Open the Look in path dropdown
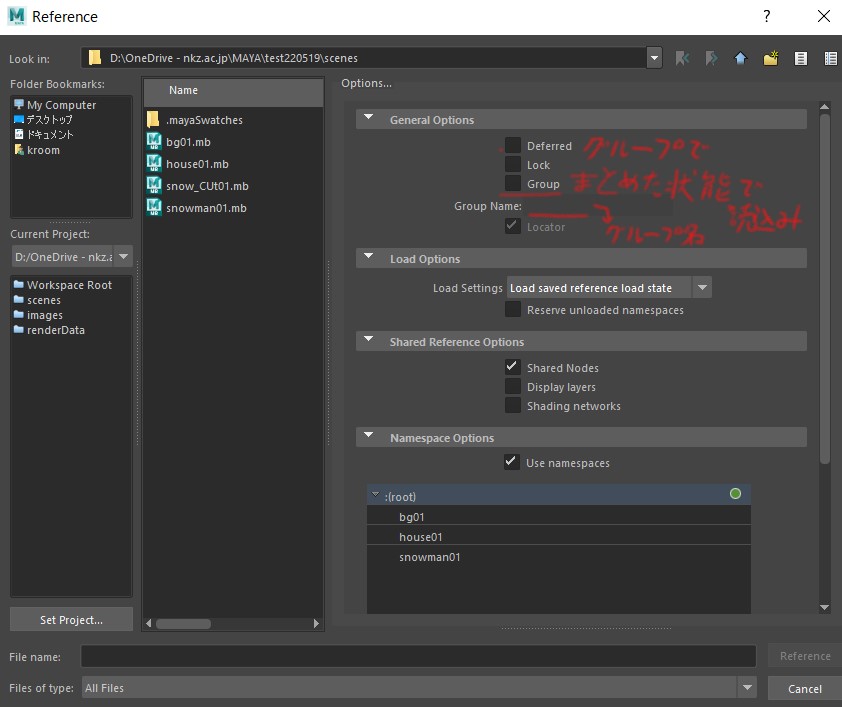The image size is (842, 707). (654, 57)
